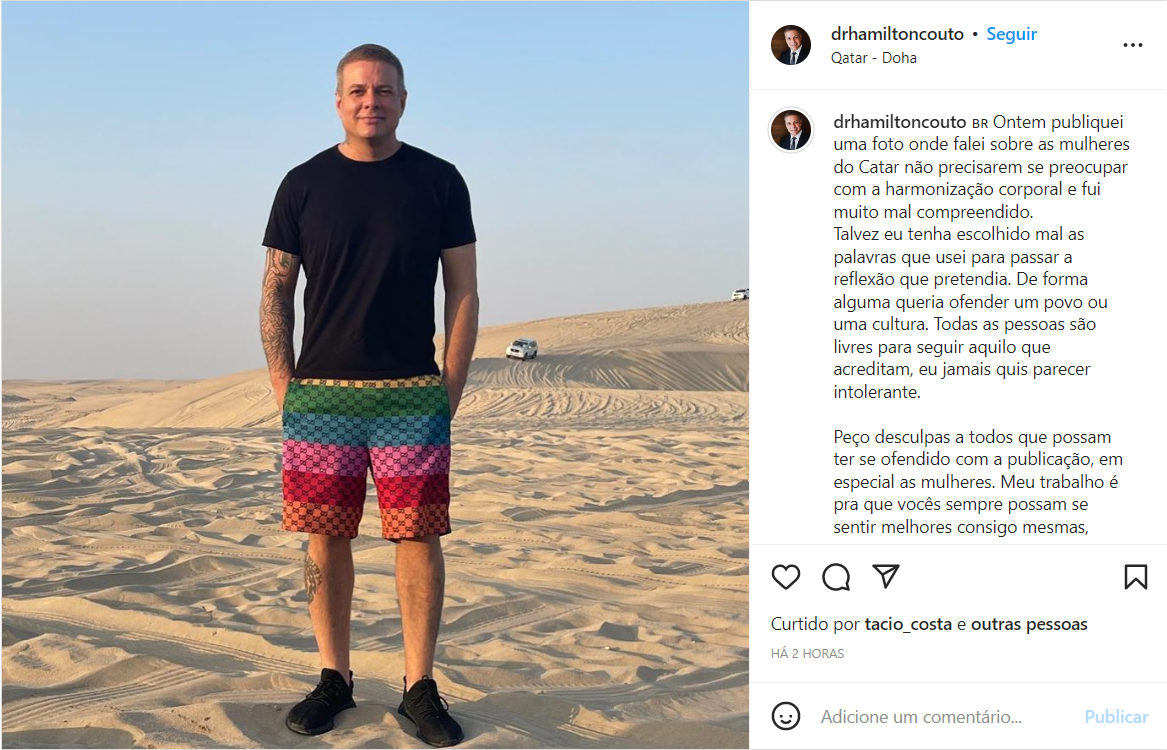The width and height of the screenshot is (1167, 750).
Task: Focus the 'Adicione um comentário...' field
Action: tap(945, 717)
